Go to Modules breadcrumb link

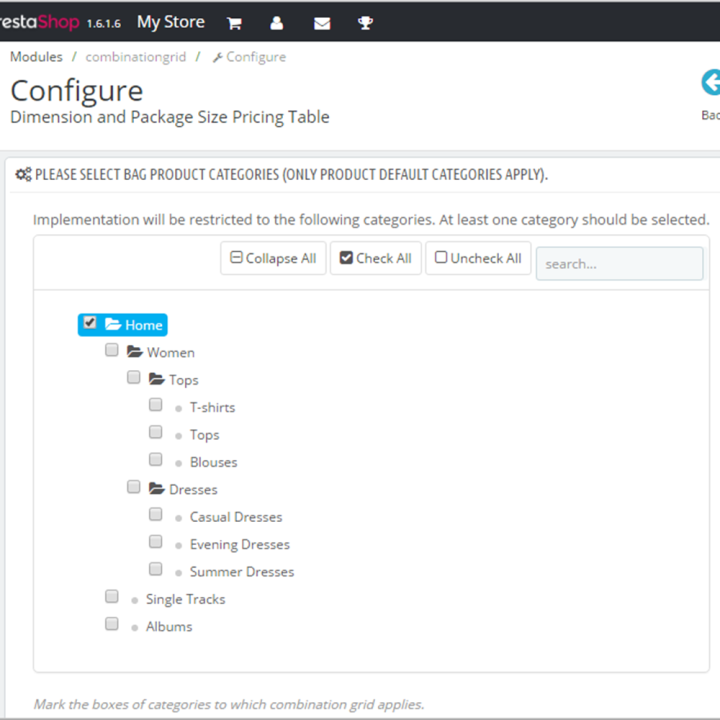tap(36, 57)
